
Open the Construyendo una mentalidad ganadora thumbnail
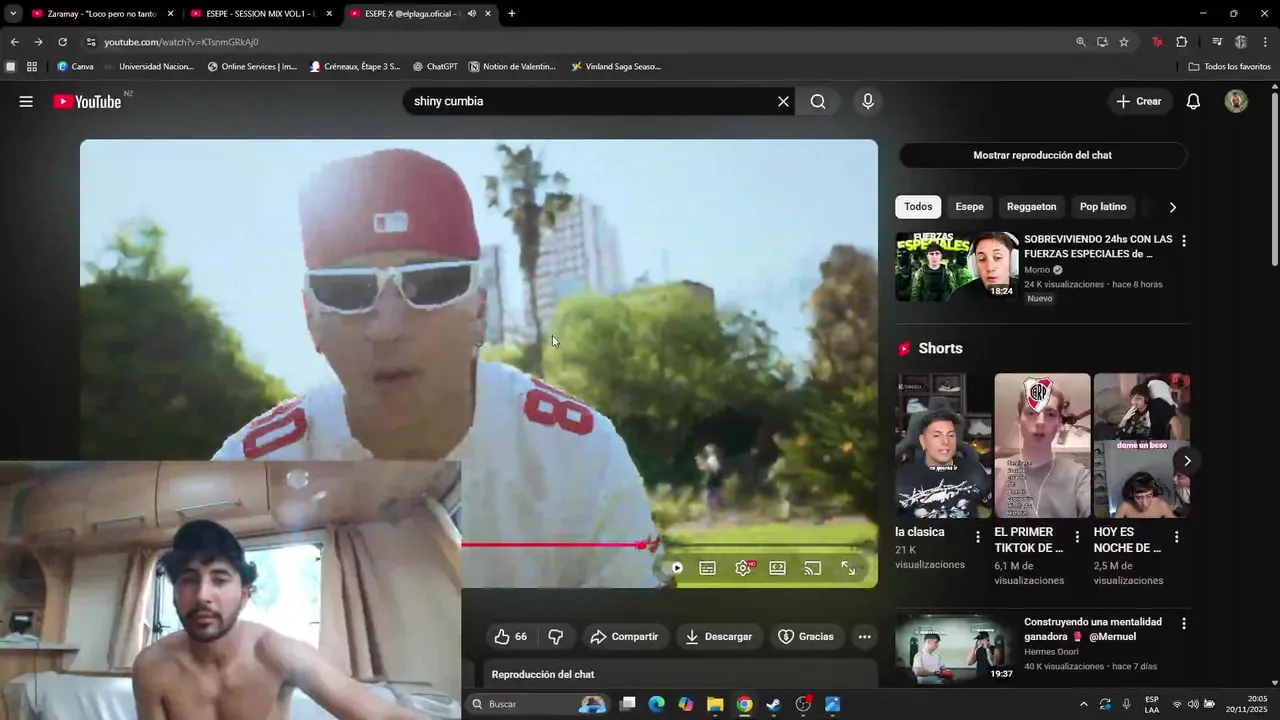coord(956,648)
